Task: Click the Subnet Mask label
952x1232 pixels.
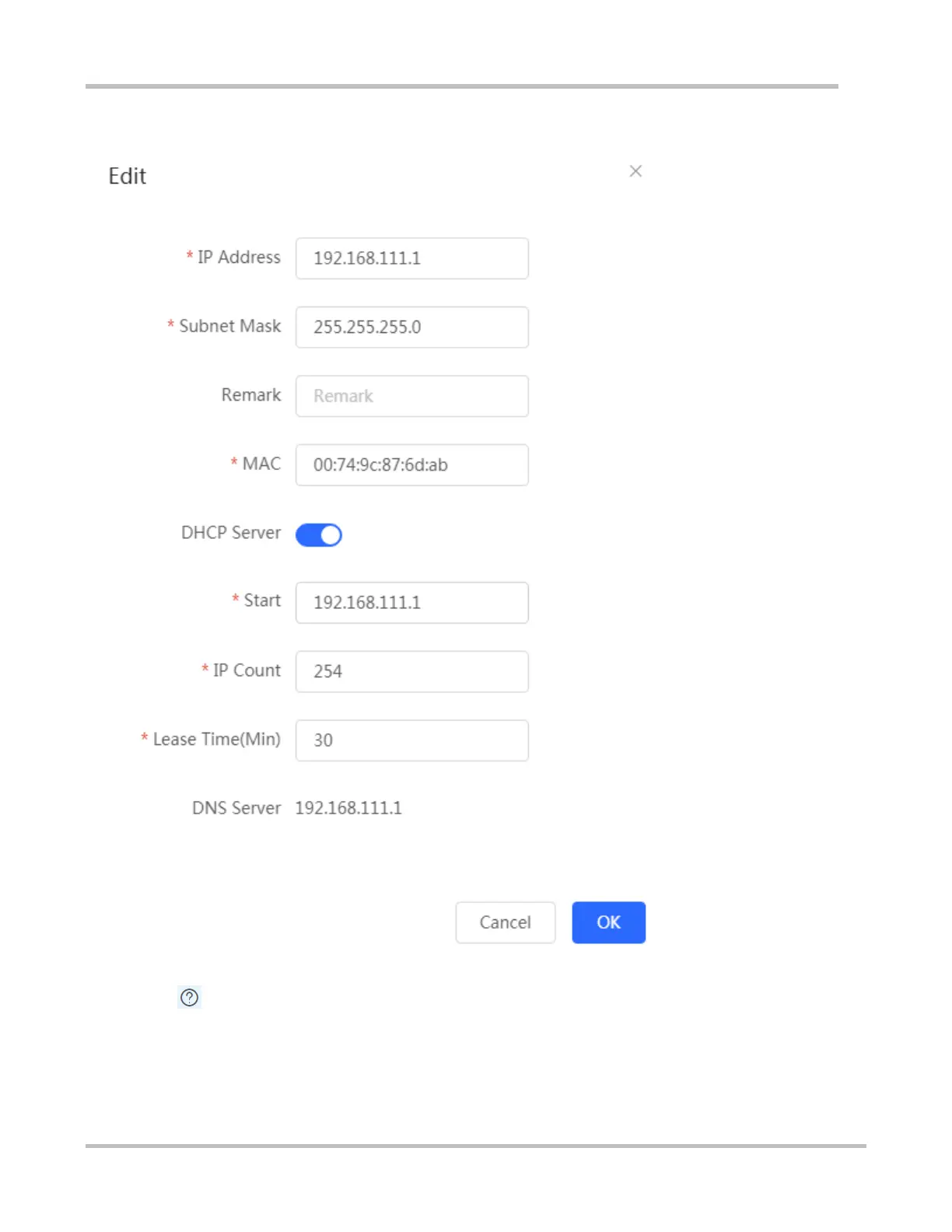Action: [230, 326]
